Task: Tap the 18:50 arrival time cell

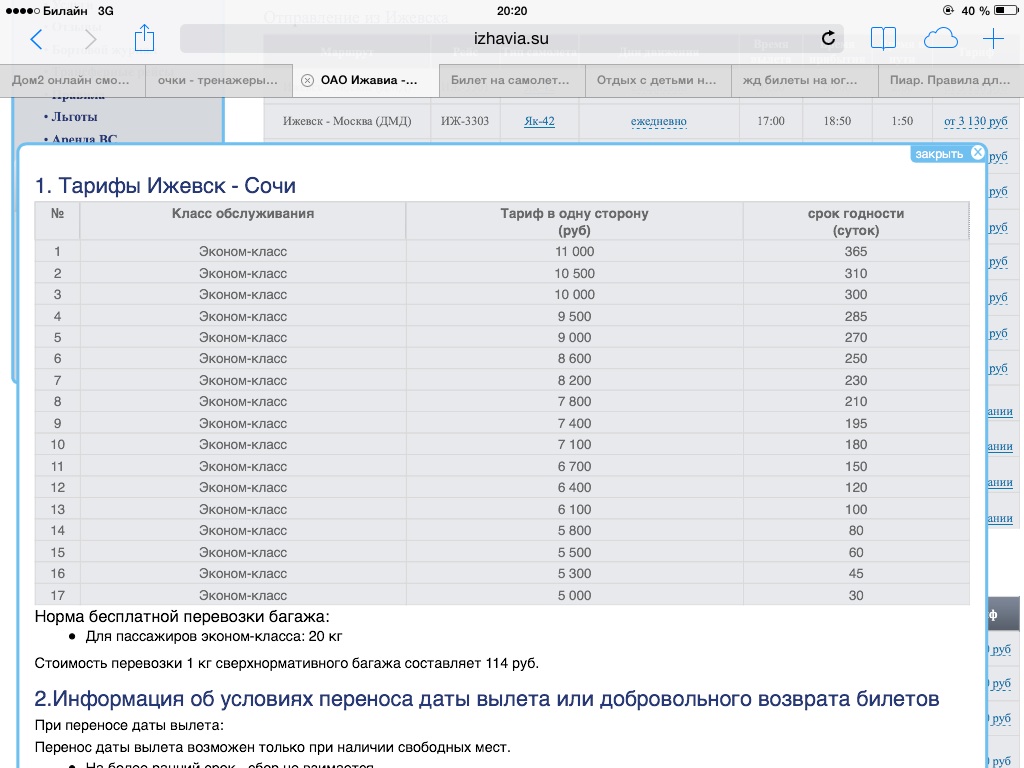Action: (837, 121)
